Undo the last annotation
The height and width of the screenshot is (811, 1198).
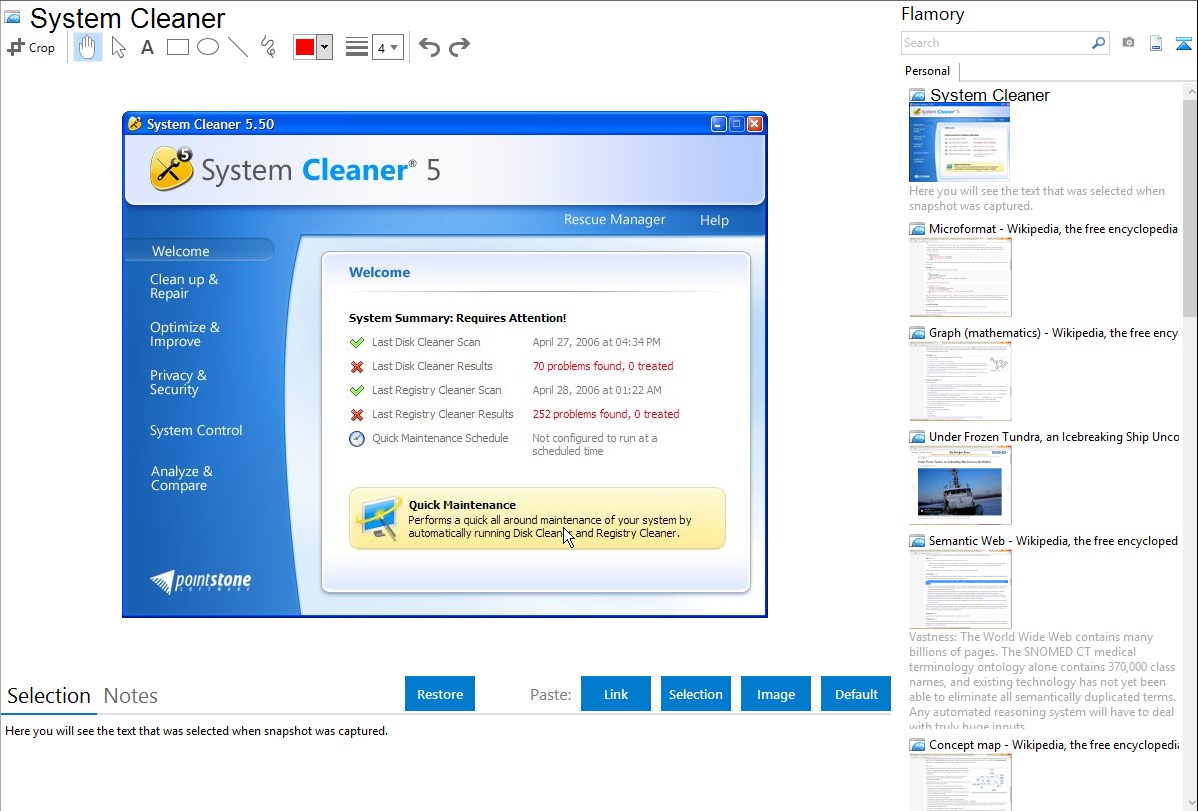tap(429, 47)
